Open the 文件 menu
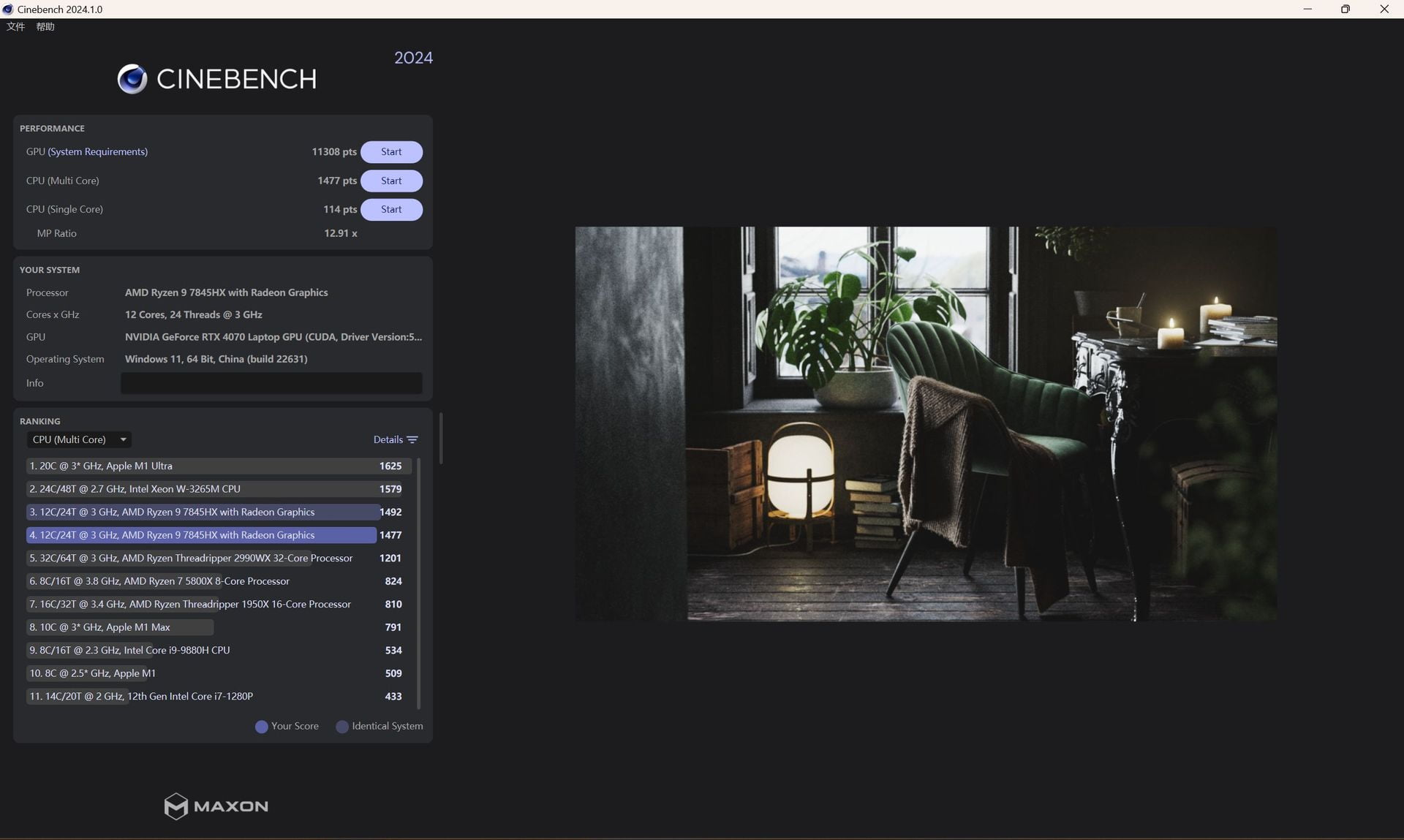 click(x=15, y=26)
